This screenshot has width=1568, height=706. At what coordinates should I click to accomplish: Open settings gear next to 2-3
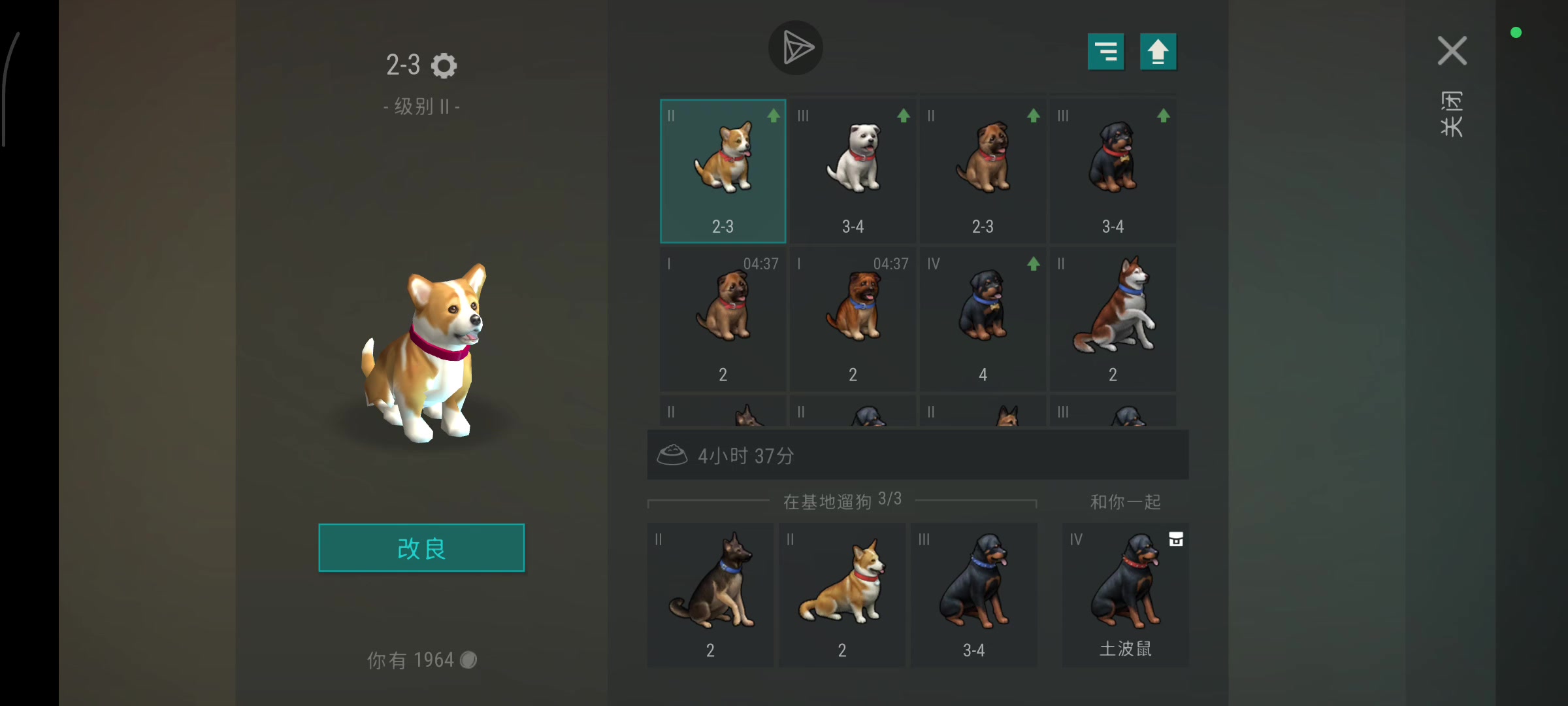pyautogui.click(x=444, y=65)
